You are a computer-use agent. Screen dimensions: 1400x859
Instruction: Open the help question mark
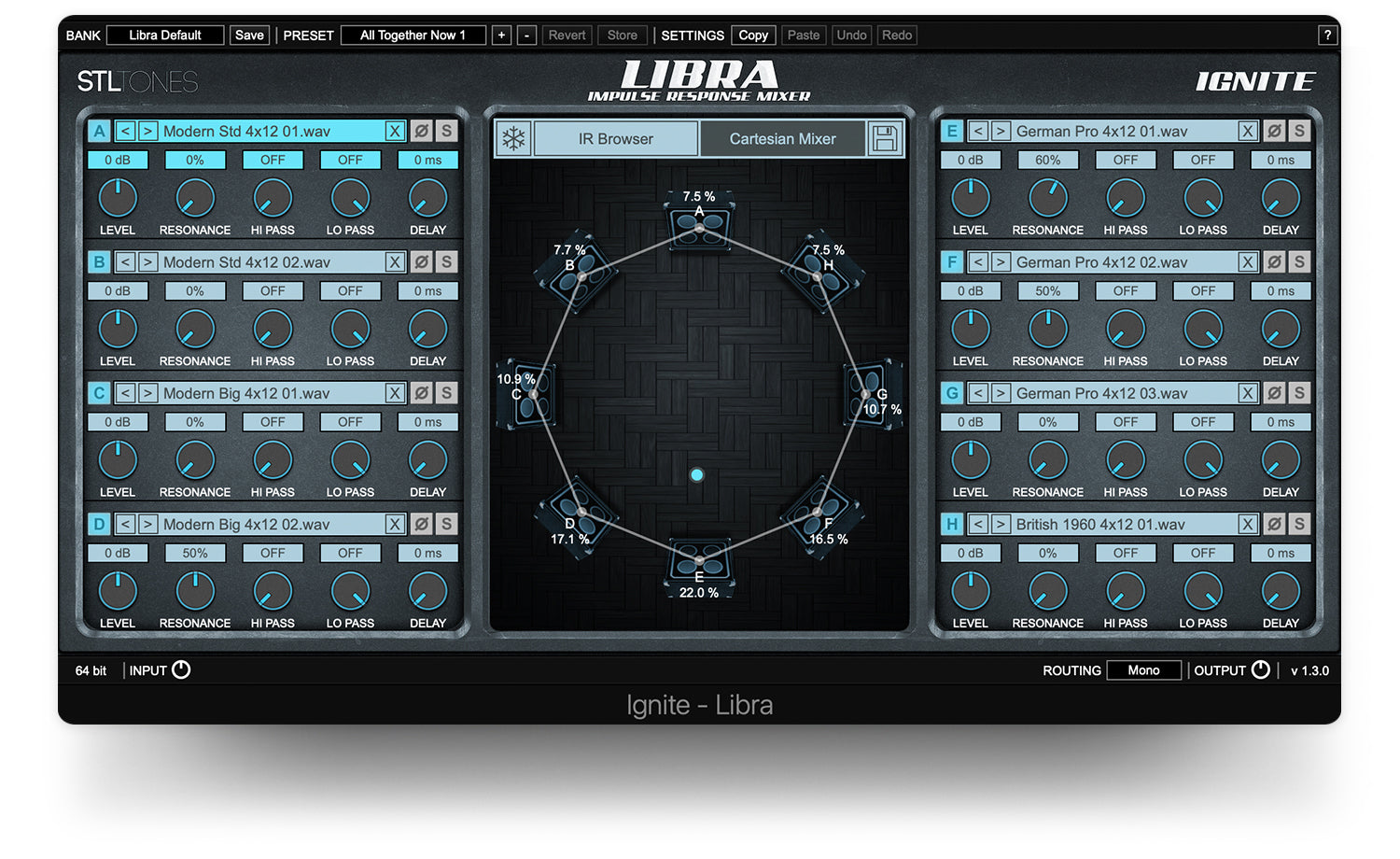pyautogui.click(x=1326, y=35)
